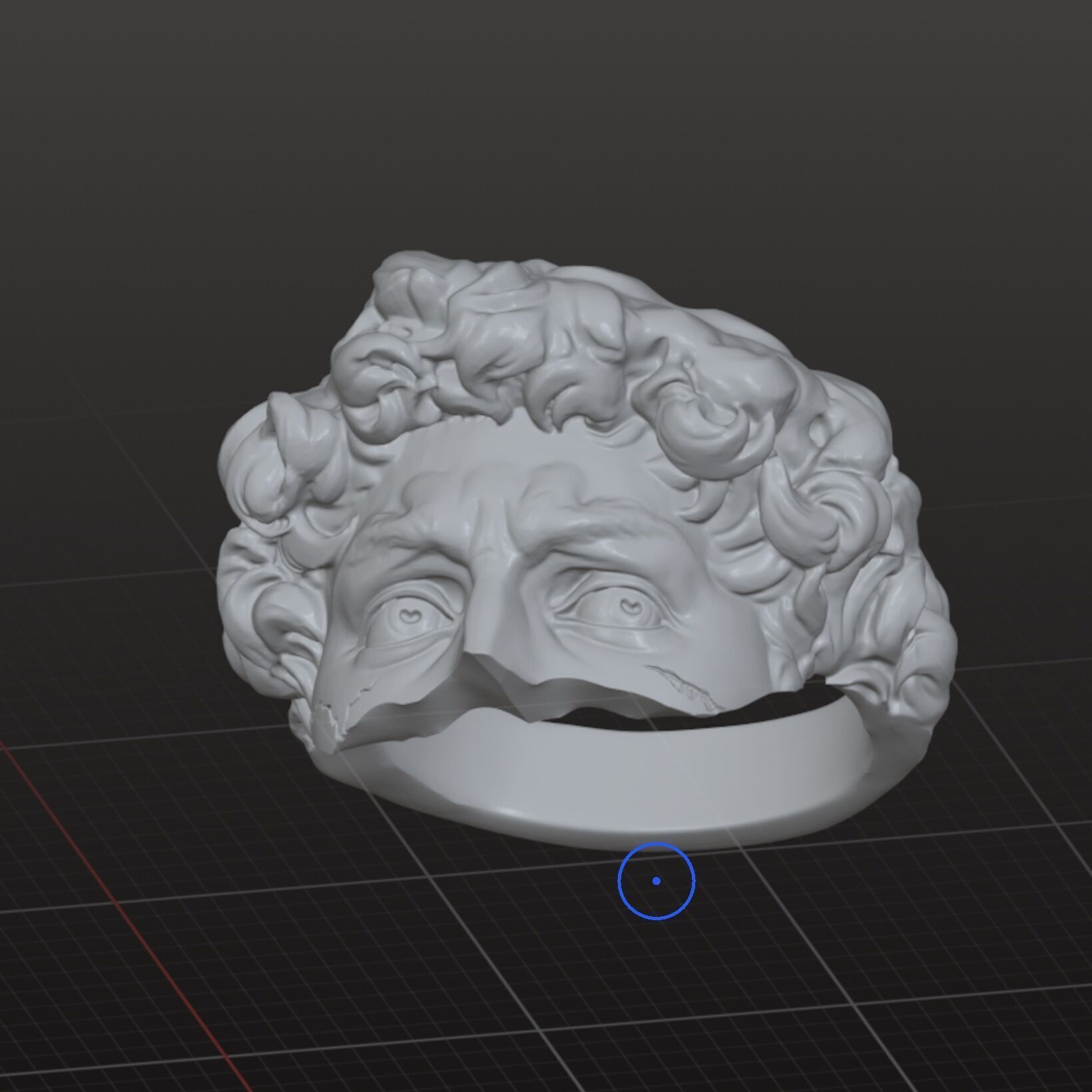Click the center dot of blue brush cursor
Viewport: 1092px width, 1092px height.
[657, 881]
